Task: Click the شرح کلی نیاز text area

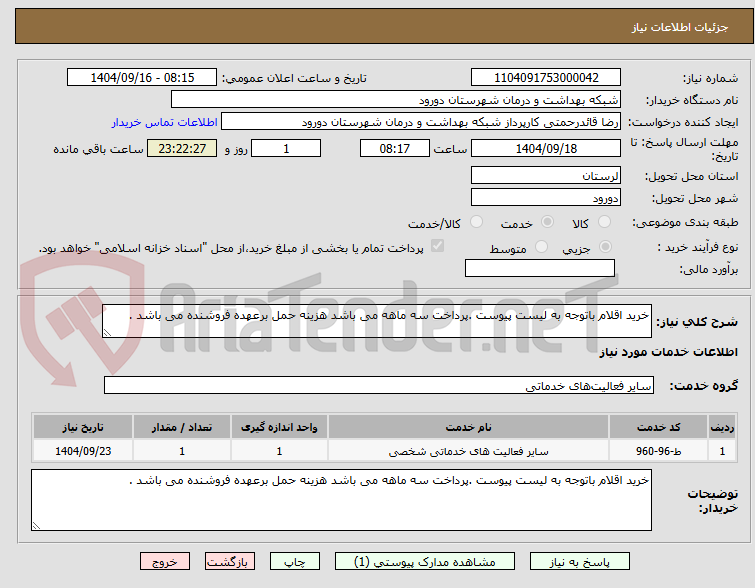Action: point(377,321)
